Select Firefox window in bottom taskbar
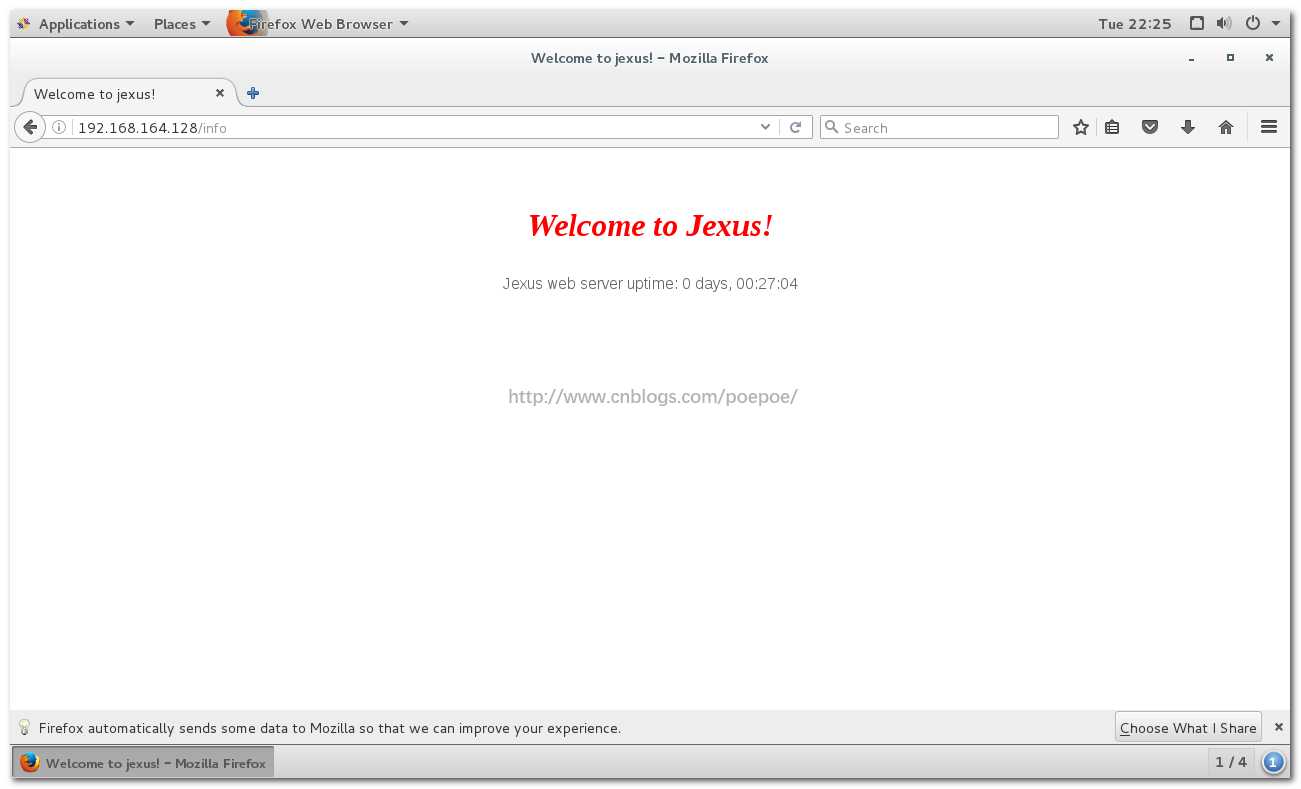 click(x=143, y=762)
